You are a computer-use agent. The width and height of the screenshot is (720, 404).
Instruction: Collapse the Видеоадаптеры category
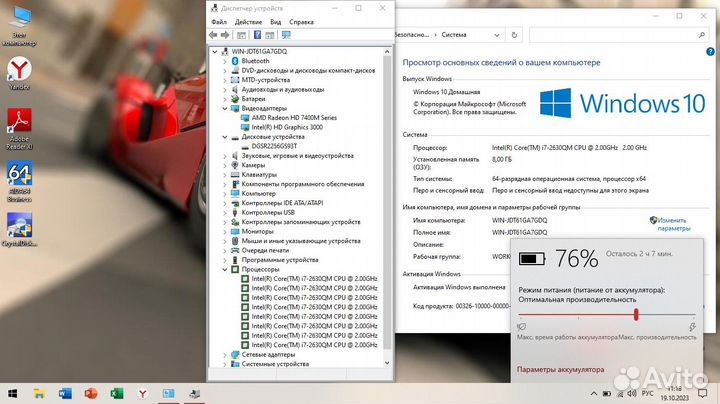tap(225, 109)
